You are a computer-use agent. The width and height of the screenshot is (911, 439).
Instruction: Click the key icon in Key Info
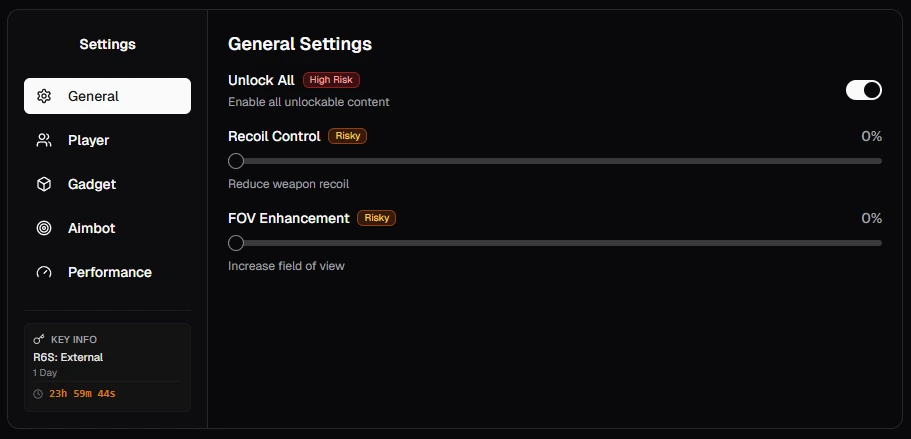[39, 339]
